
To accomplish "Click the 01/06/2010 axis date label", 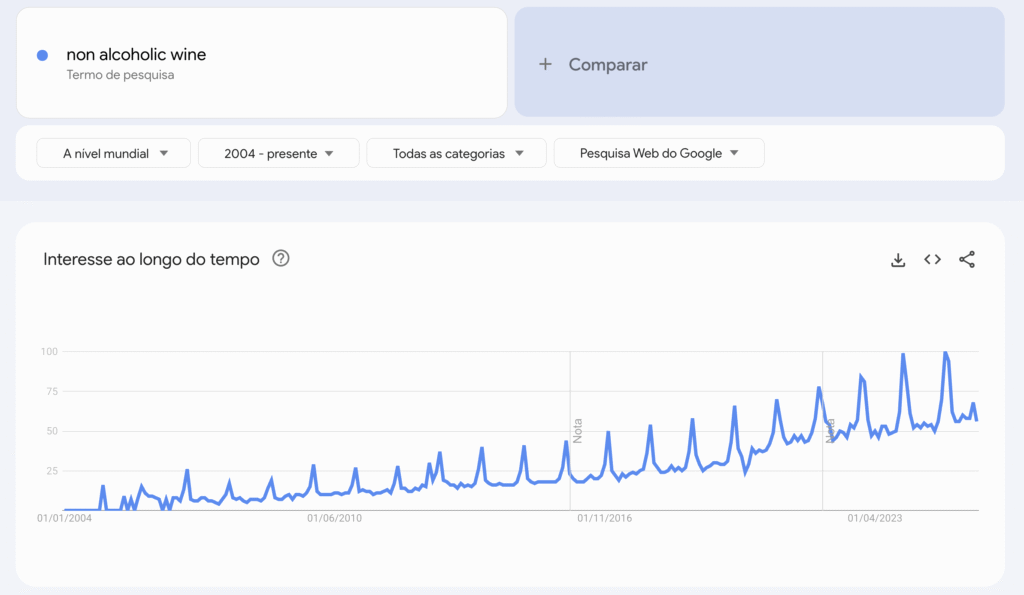I will click(x=335, y=518).
